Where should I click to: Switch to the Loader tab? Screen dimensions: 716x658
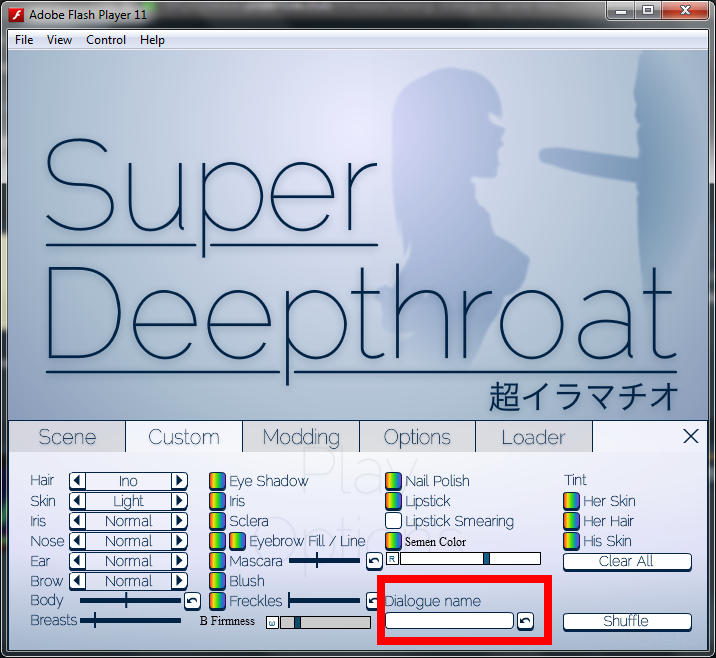(534, 437)
